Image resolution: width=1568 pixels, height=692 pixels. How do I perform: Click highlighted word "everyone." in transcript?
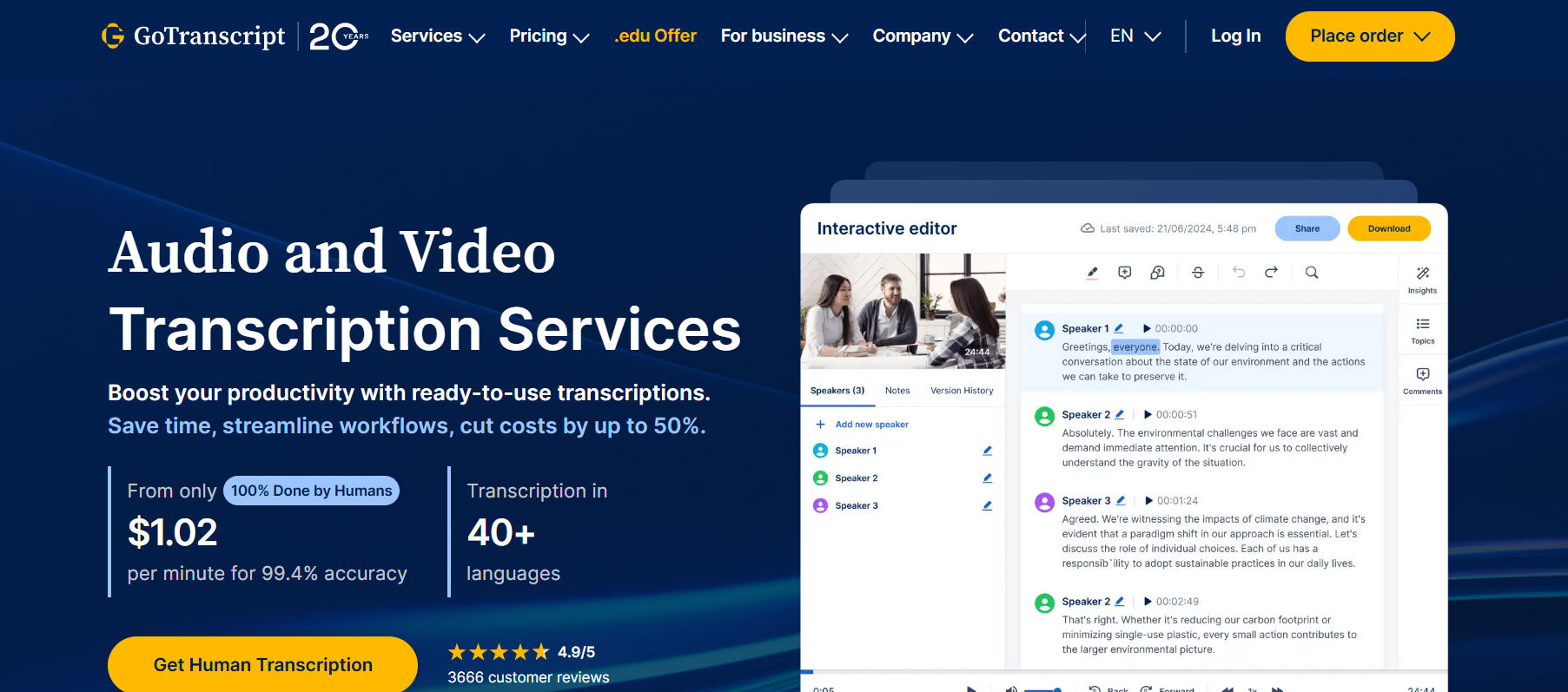[x=1135, y=347]
